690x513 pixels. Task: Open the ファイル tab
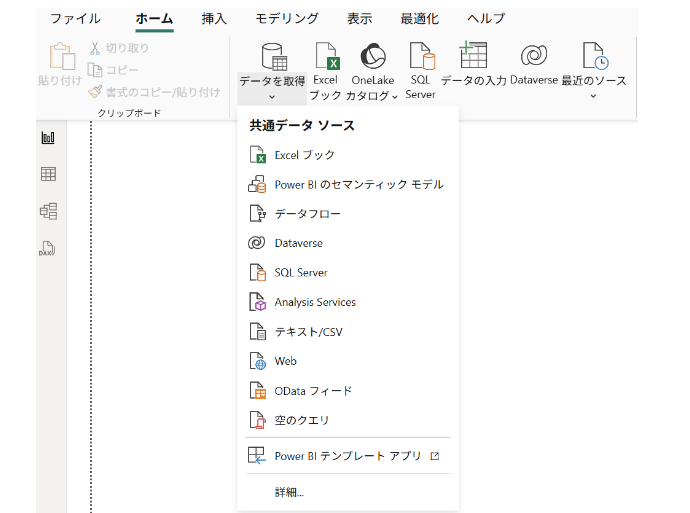[75, 18]
